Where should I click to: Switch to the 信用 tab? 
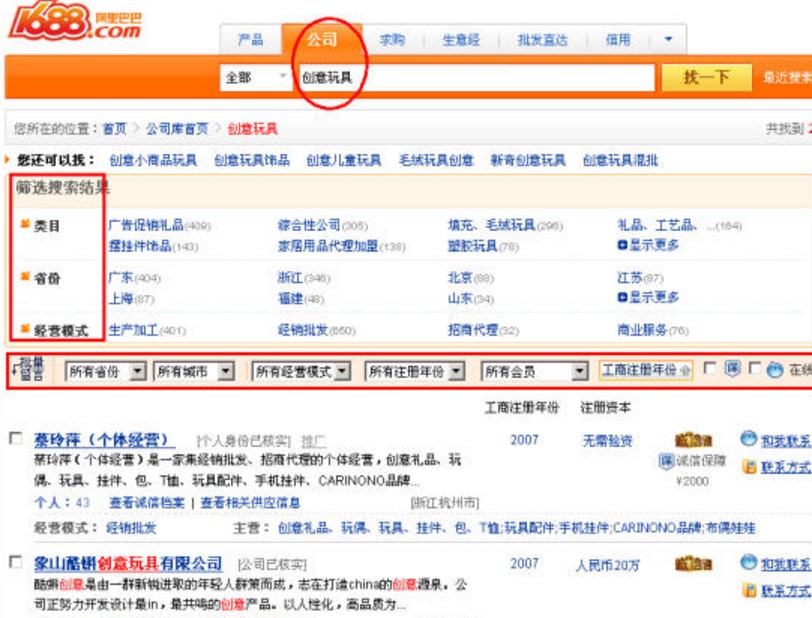pyautogui.click(x=618, y=40)
